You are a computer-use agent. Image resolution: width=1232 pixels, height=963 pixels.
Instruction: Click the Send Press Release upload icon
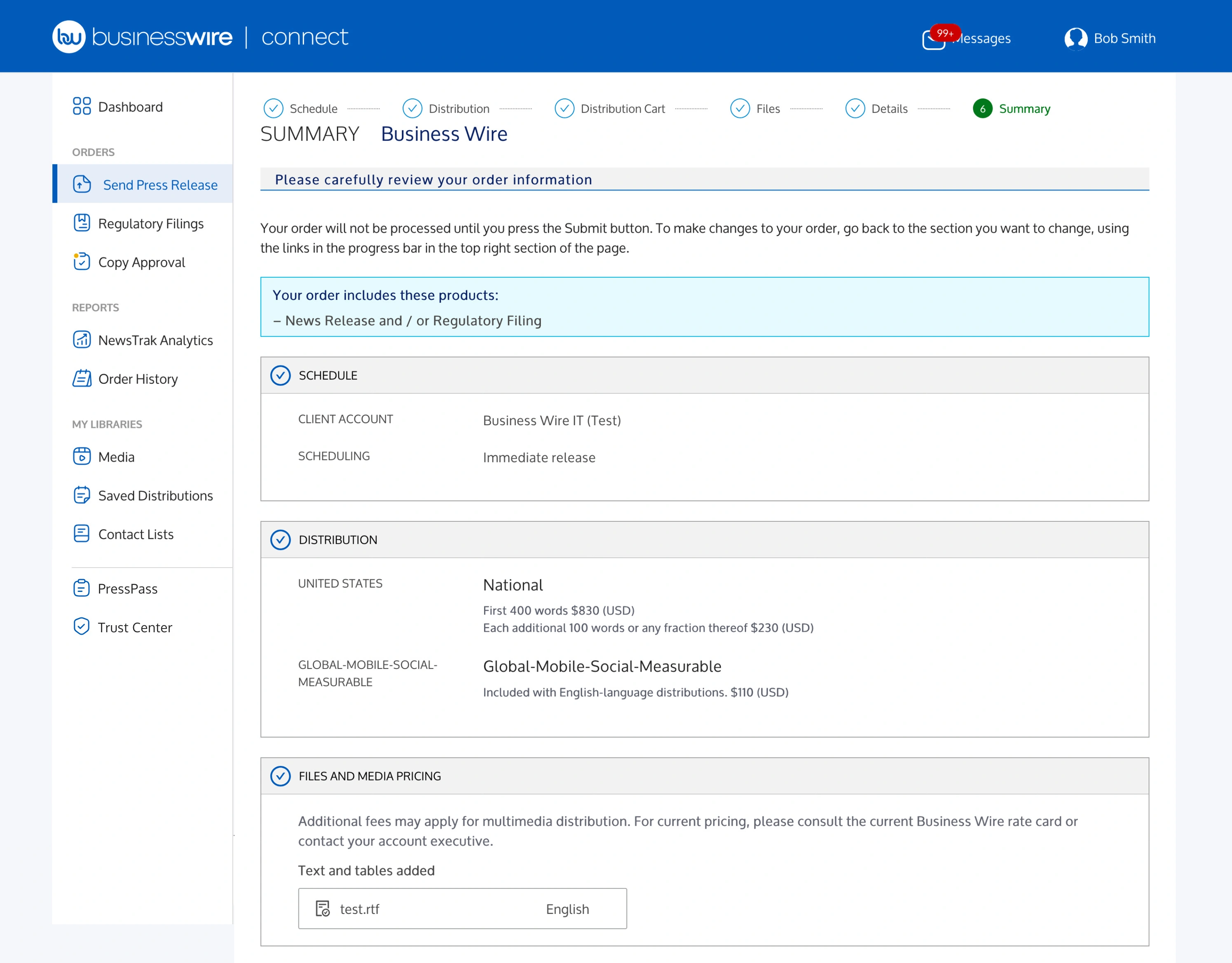[82, 184]
